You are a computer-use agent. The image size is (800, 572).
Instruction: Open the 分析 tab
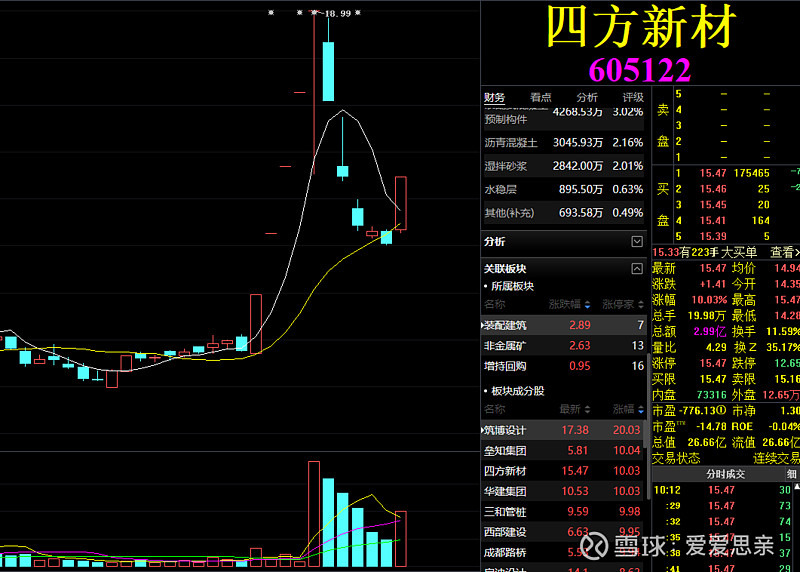[587, 97]
